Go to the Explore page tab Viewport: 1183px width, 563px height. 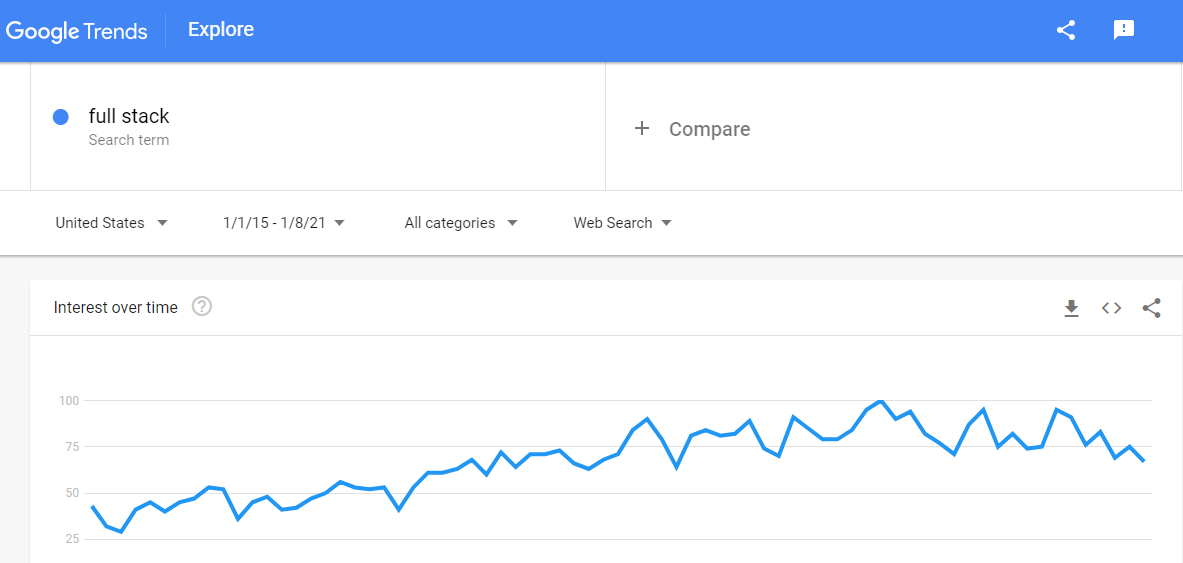(x=221, y=30)
